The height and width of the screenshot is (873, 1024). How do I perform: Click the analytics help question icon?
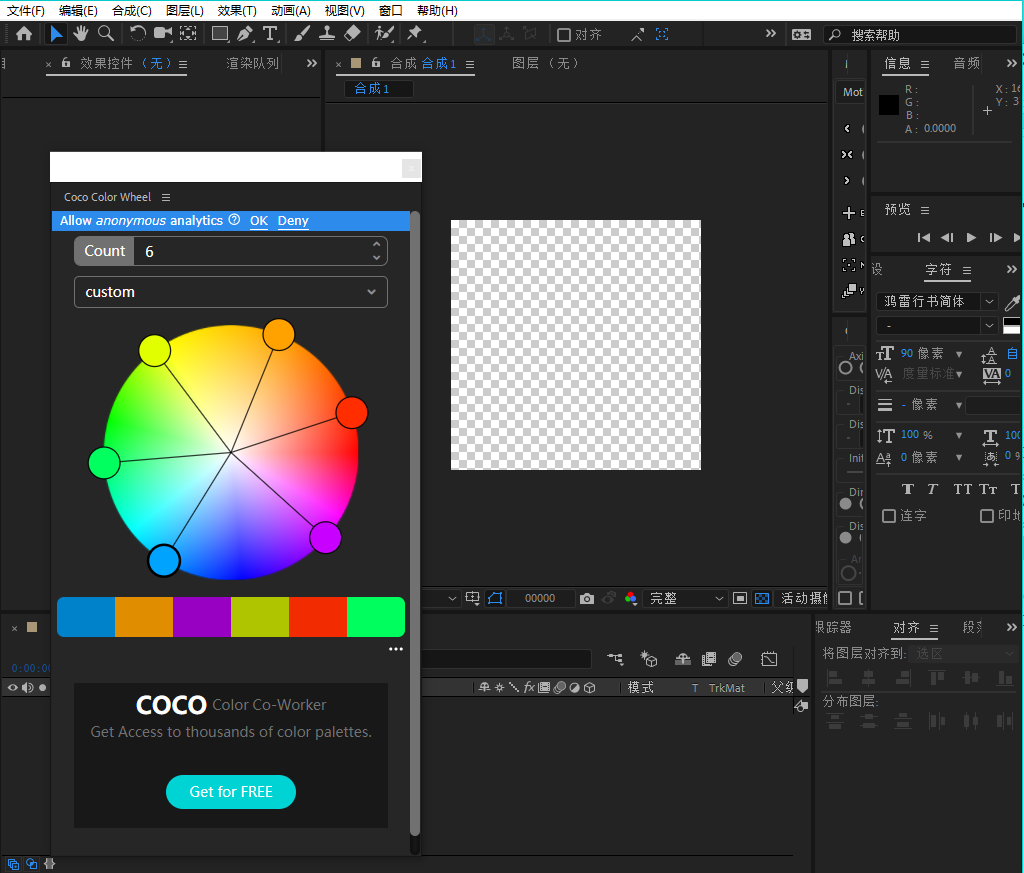234,220
